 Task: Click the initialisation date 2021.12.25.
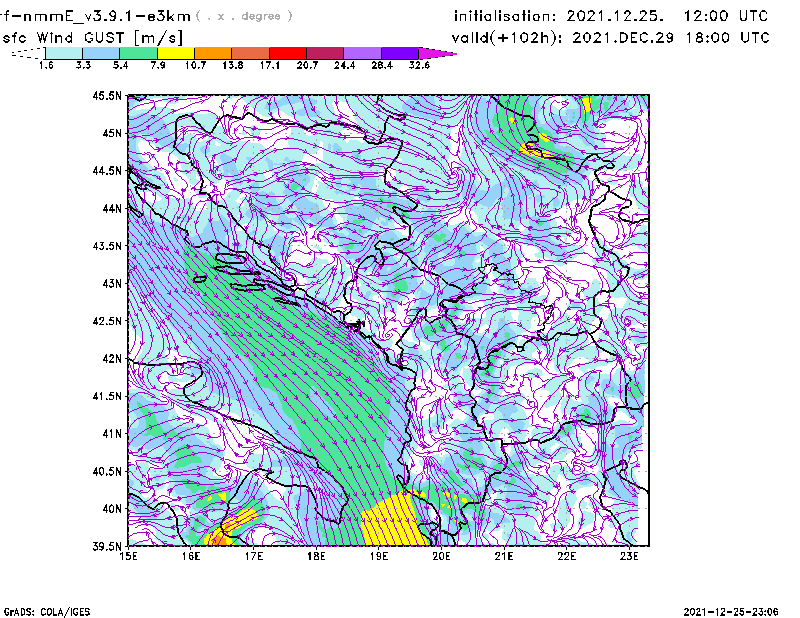[615, 16]
